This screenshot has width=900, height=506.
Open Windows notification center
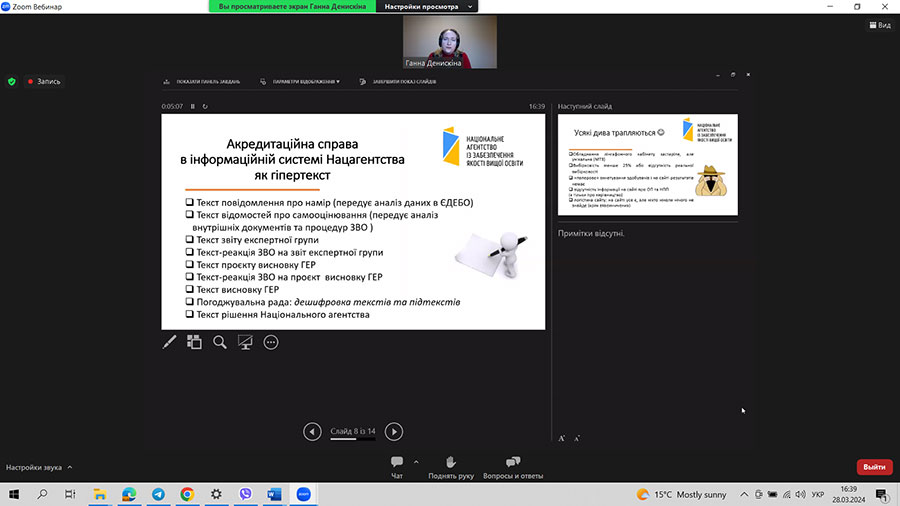882,494
